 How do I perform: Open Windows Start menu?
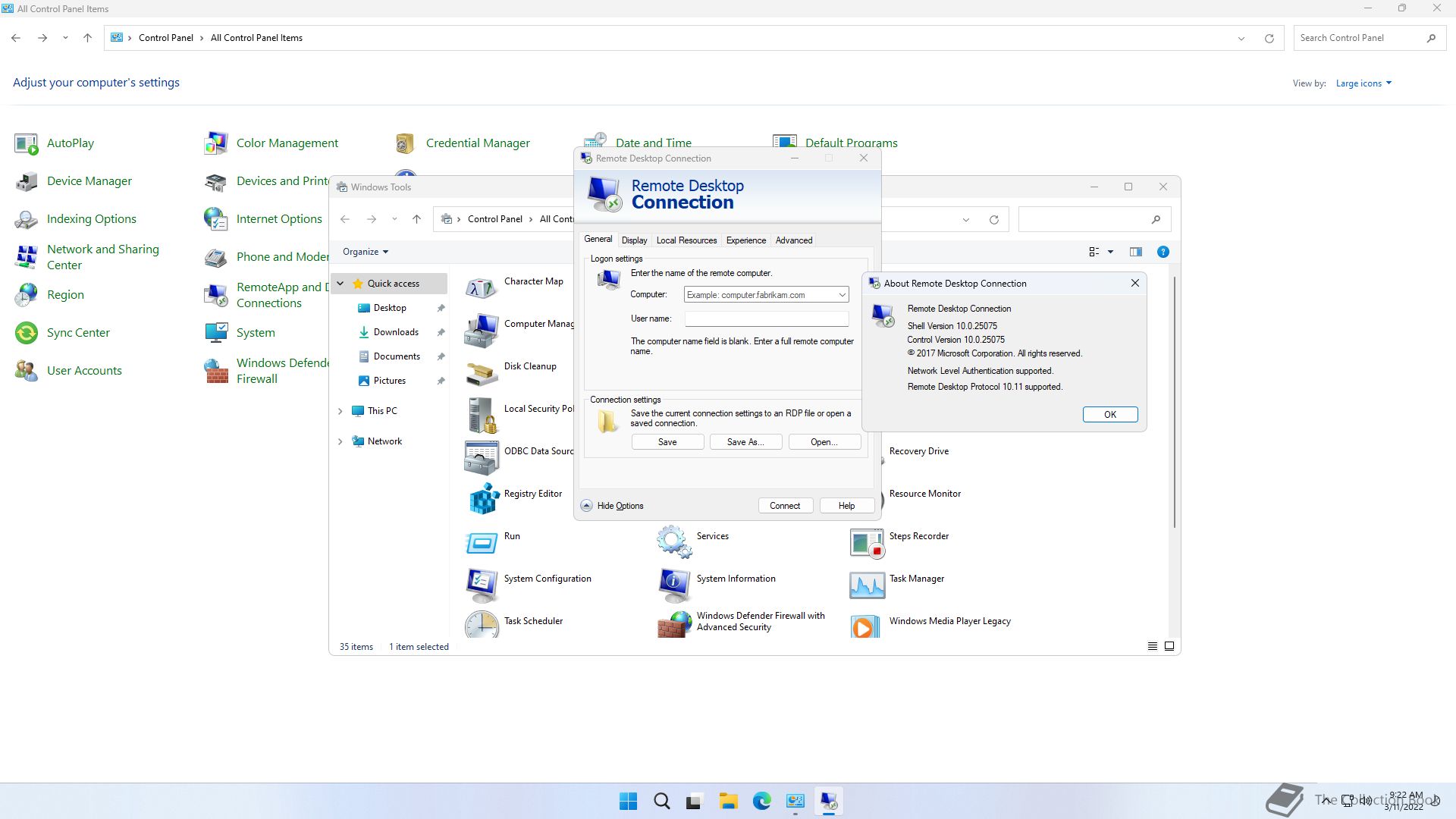pos(628,802)
